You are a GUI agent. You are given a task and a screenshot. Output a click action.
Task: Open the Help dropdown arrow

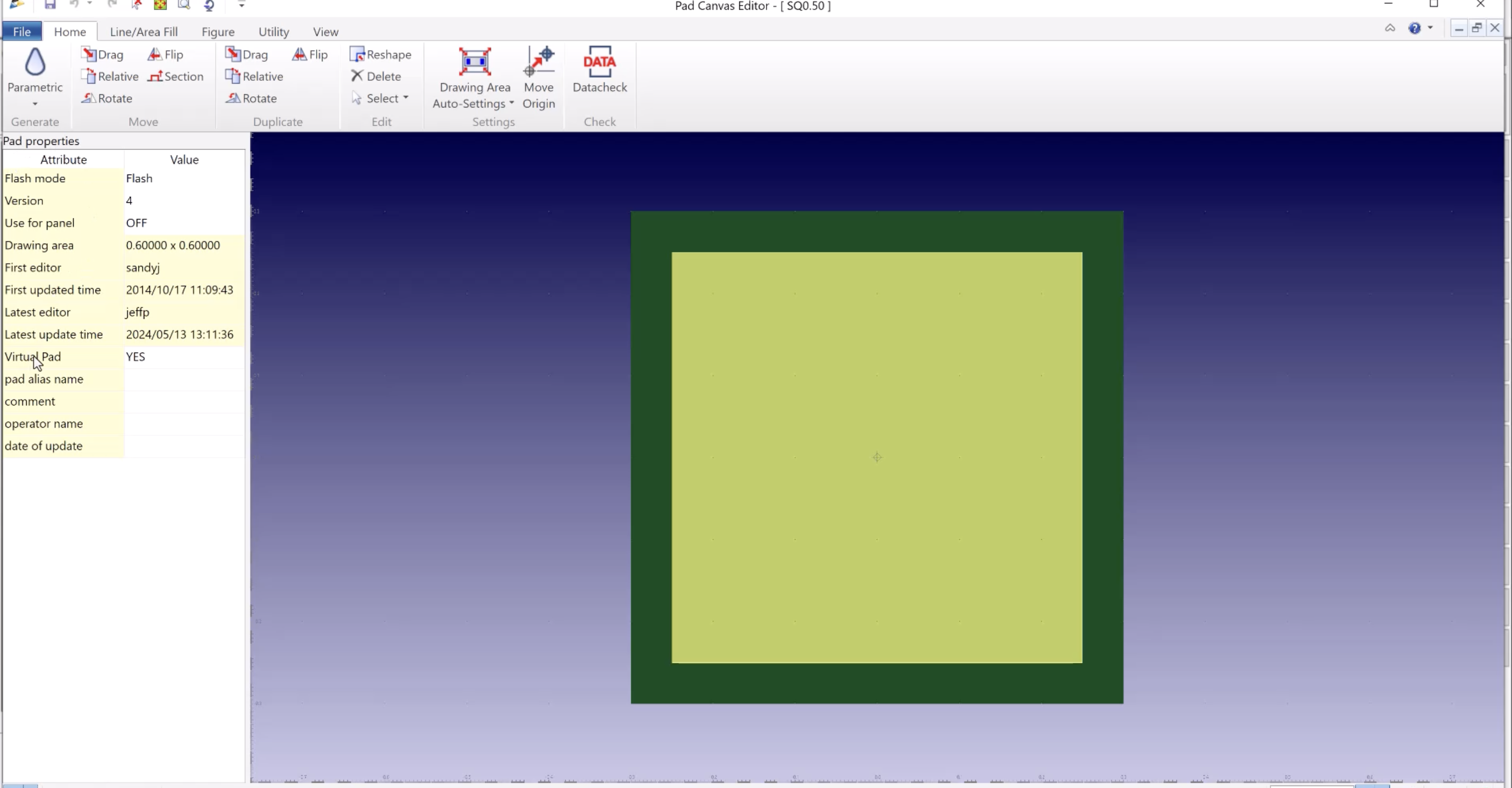(1429, 28)
